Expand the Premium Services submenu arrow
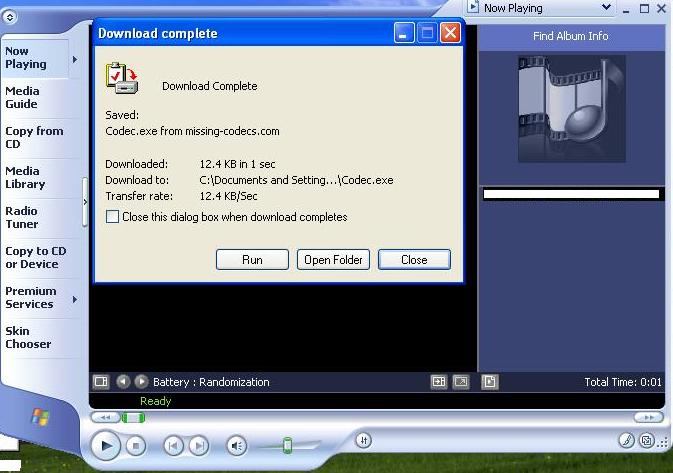Screen dimensions: 673x473 pyautogui.click(x=75, y=299)
